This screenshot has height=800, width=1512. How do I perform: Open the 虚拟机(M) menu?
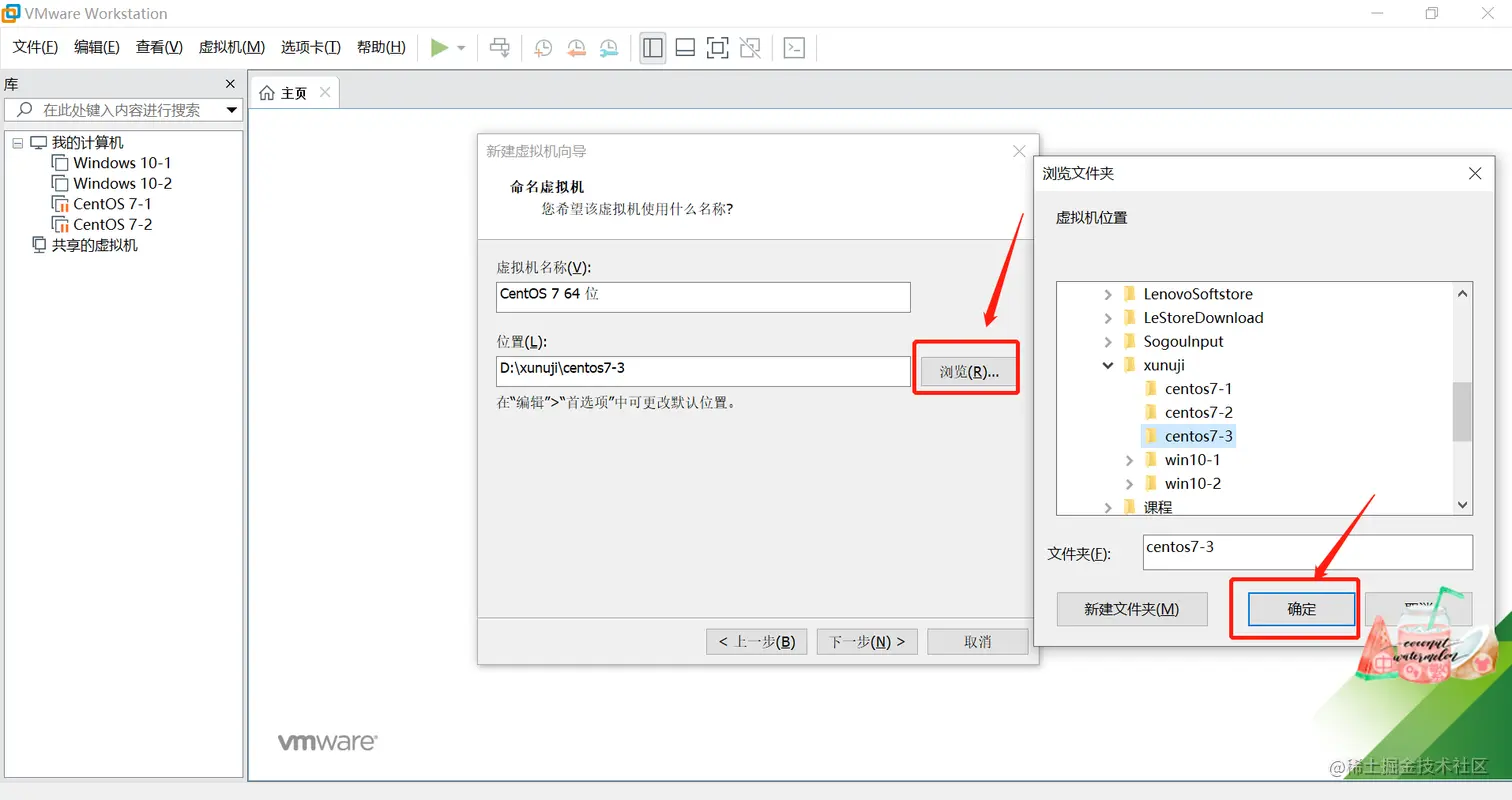point(232,47)
